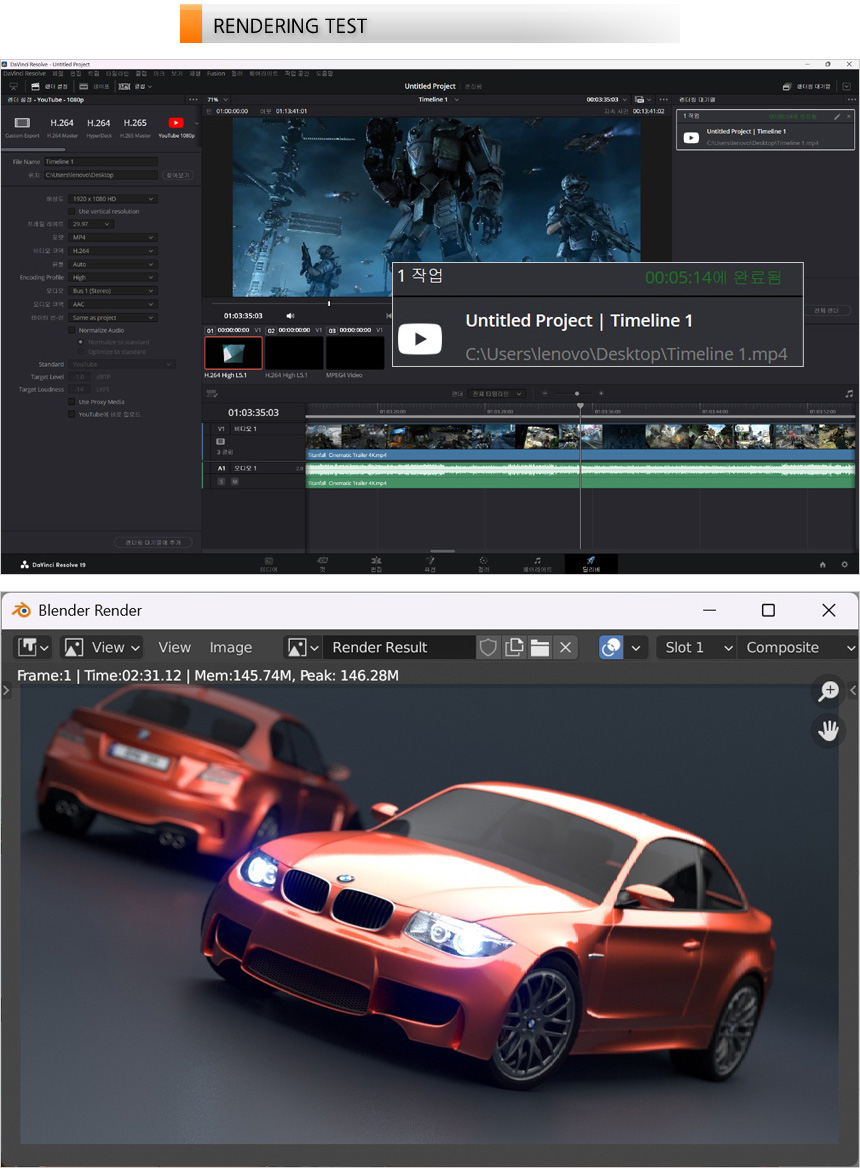
Task: Open project settings gear in Resolve
Action: point(844,565)
